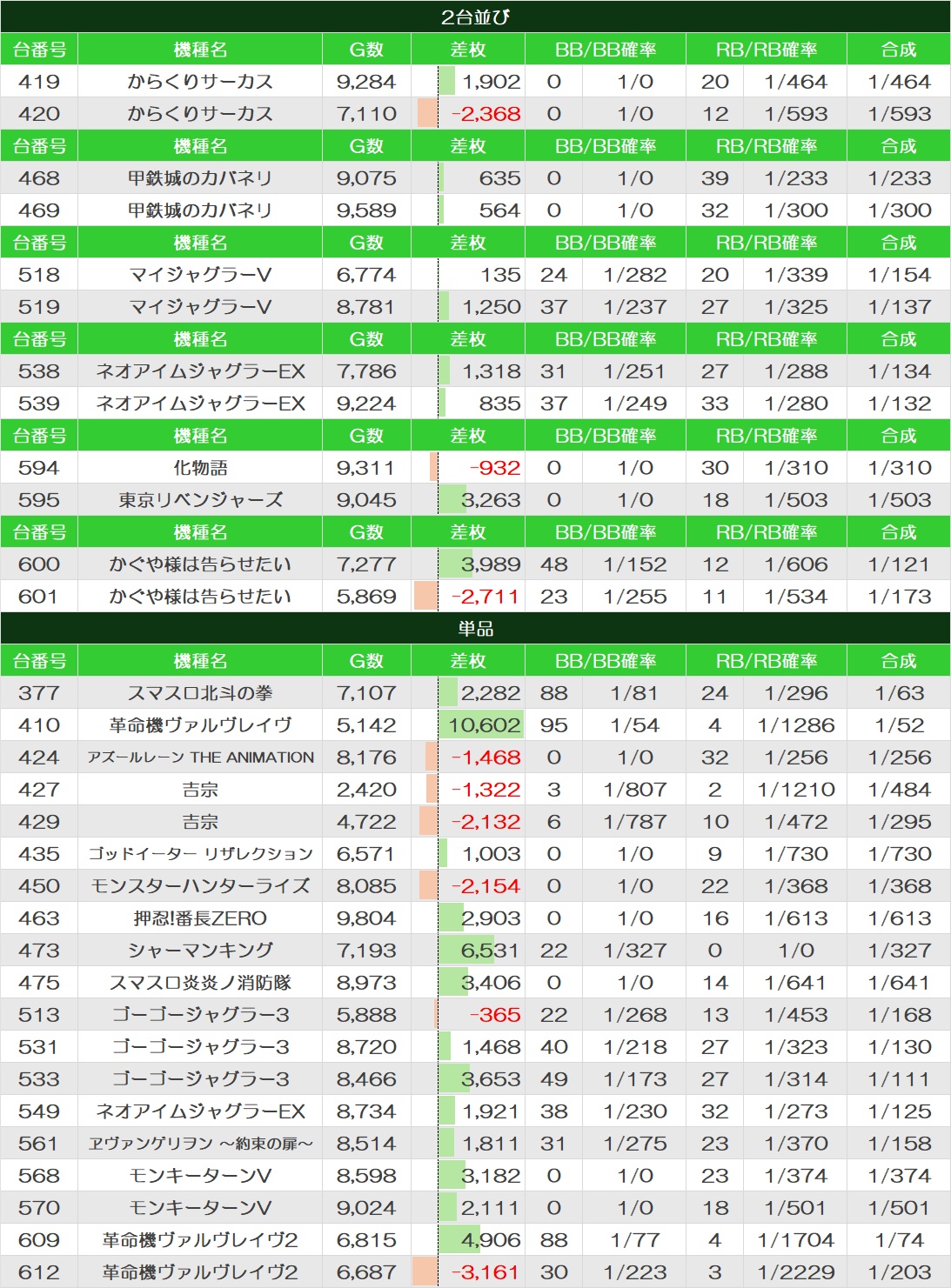Select machine number 538 cell
The height and width of the screenshot is (1288, 951).
click(39, 371)
